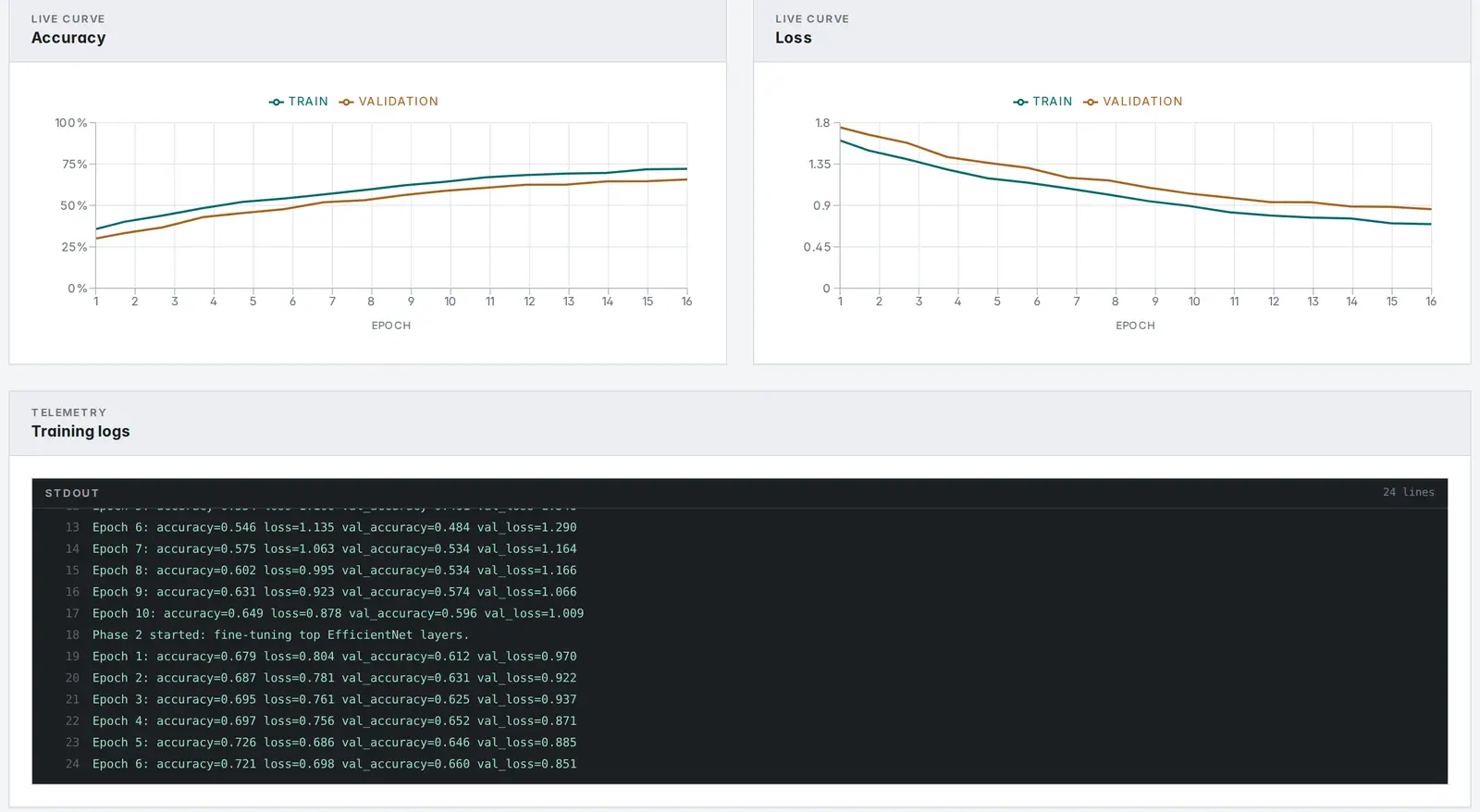1480x812 pixels.
Task: Click 1.35 label on Loss y-axis
Action: click(x=820, y=165)
